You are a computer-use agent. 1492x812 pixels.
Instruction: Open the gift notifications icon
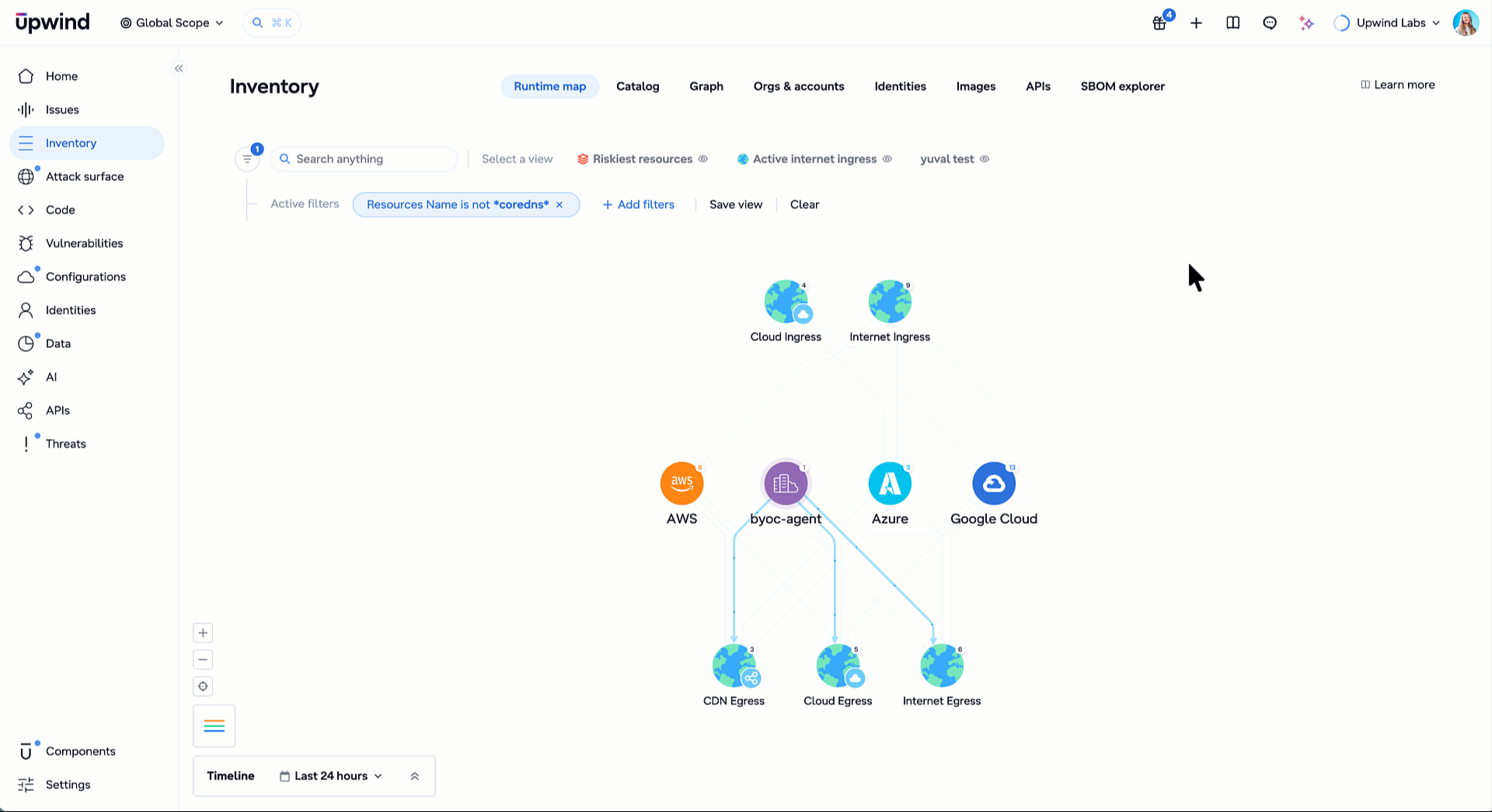pos(1159,23)
